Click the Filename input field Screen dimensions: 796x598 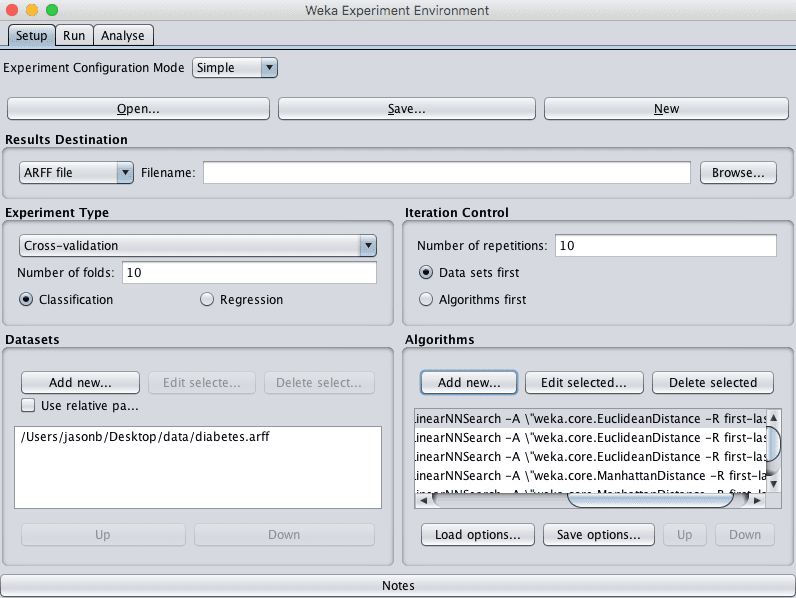(x=447, y=173)
